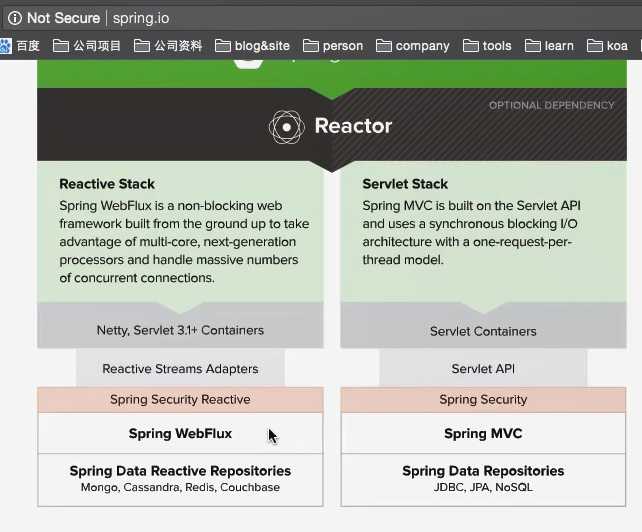Open the 公司项目 bookmarks folder

pos(87,45)
